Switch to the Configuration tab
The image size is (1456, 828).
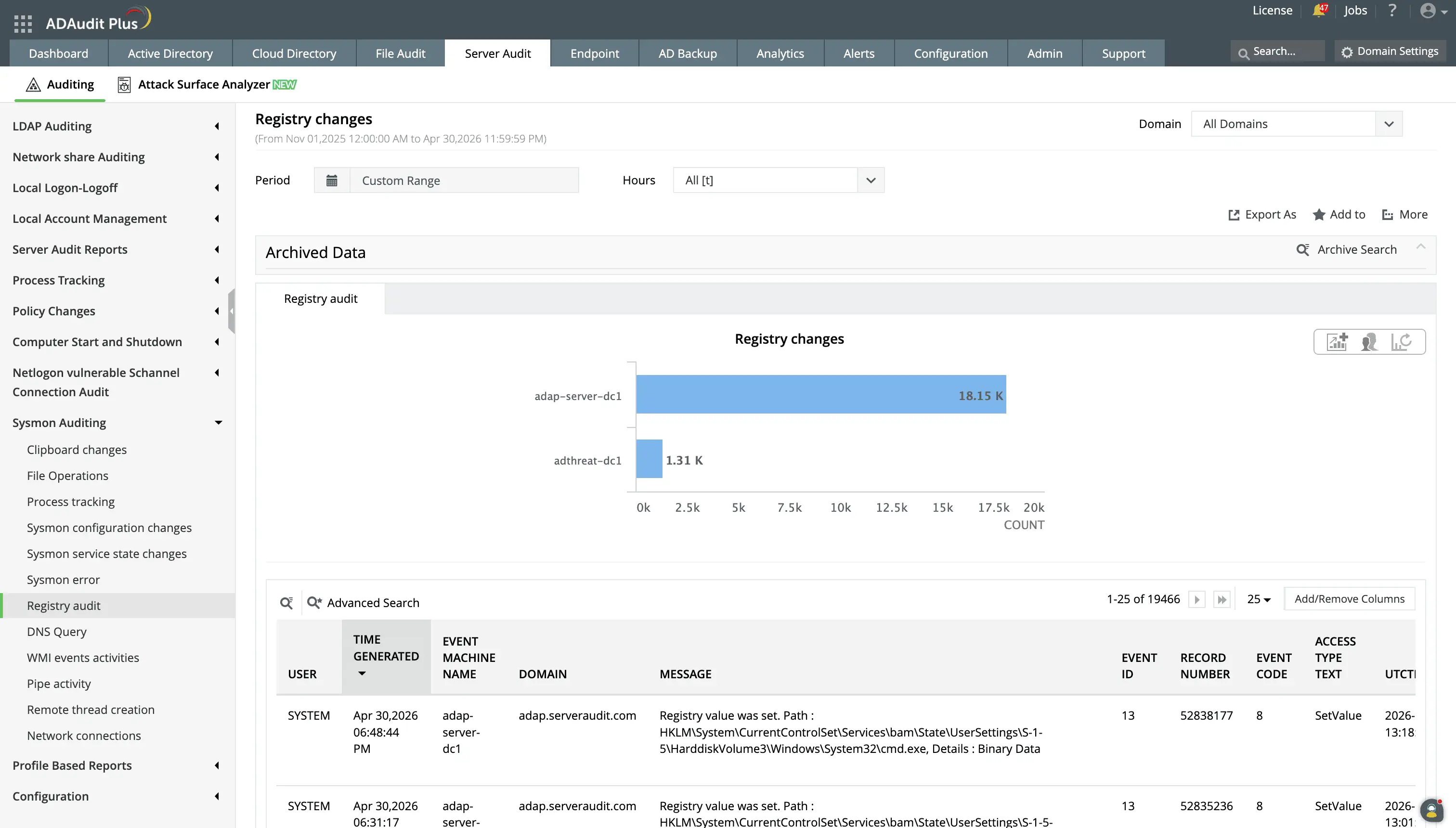[950, 53]
